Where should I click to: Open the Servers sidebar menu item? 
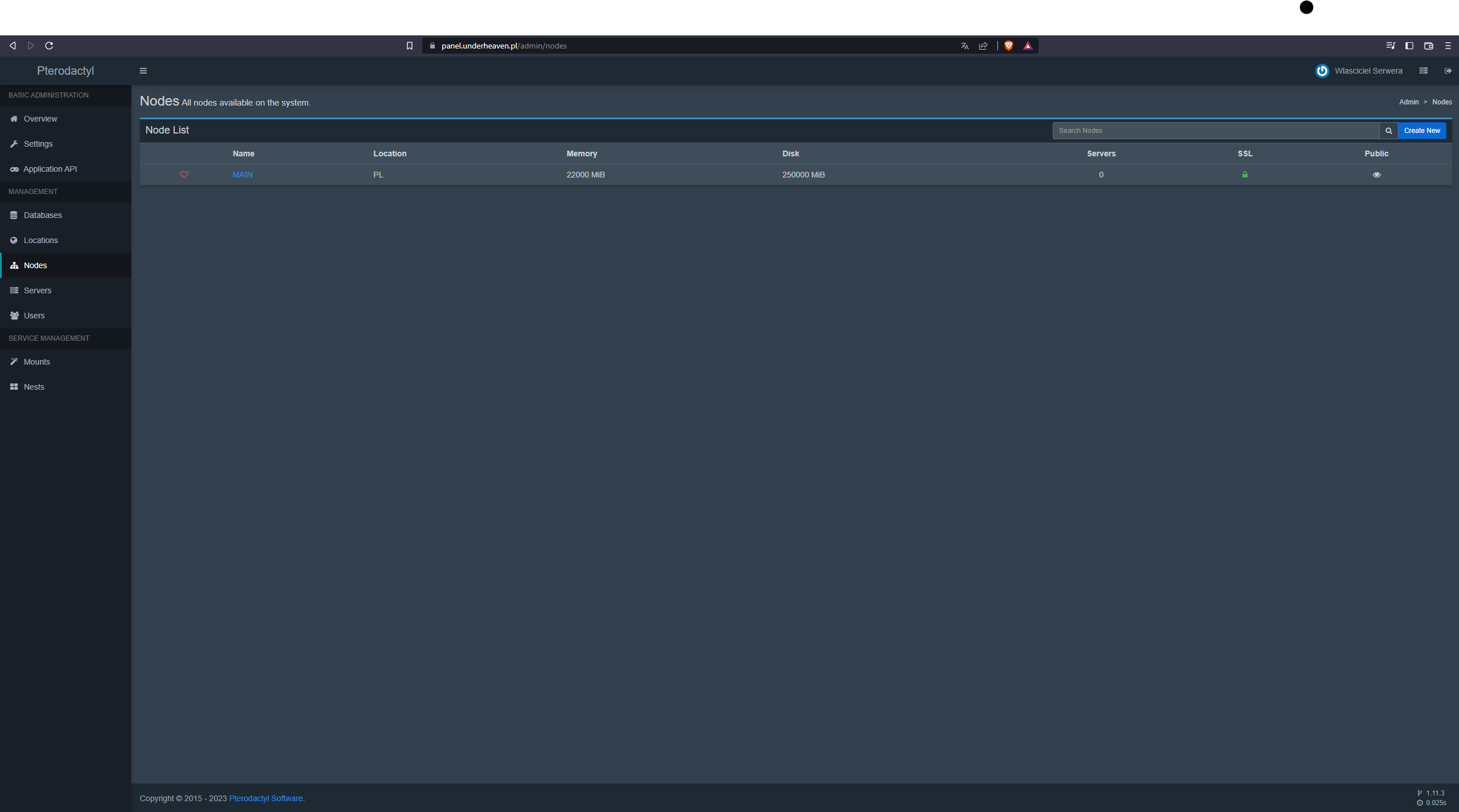point(38,290)
